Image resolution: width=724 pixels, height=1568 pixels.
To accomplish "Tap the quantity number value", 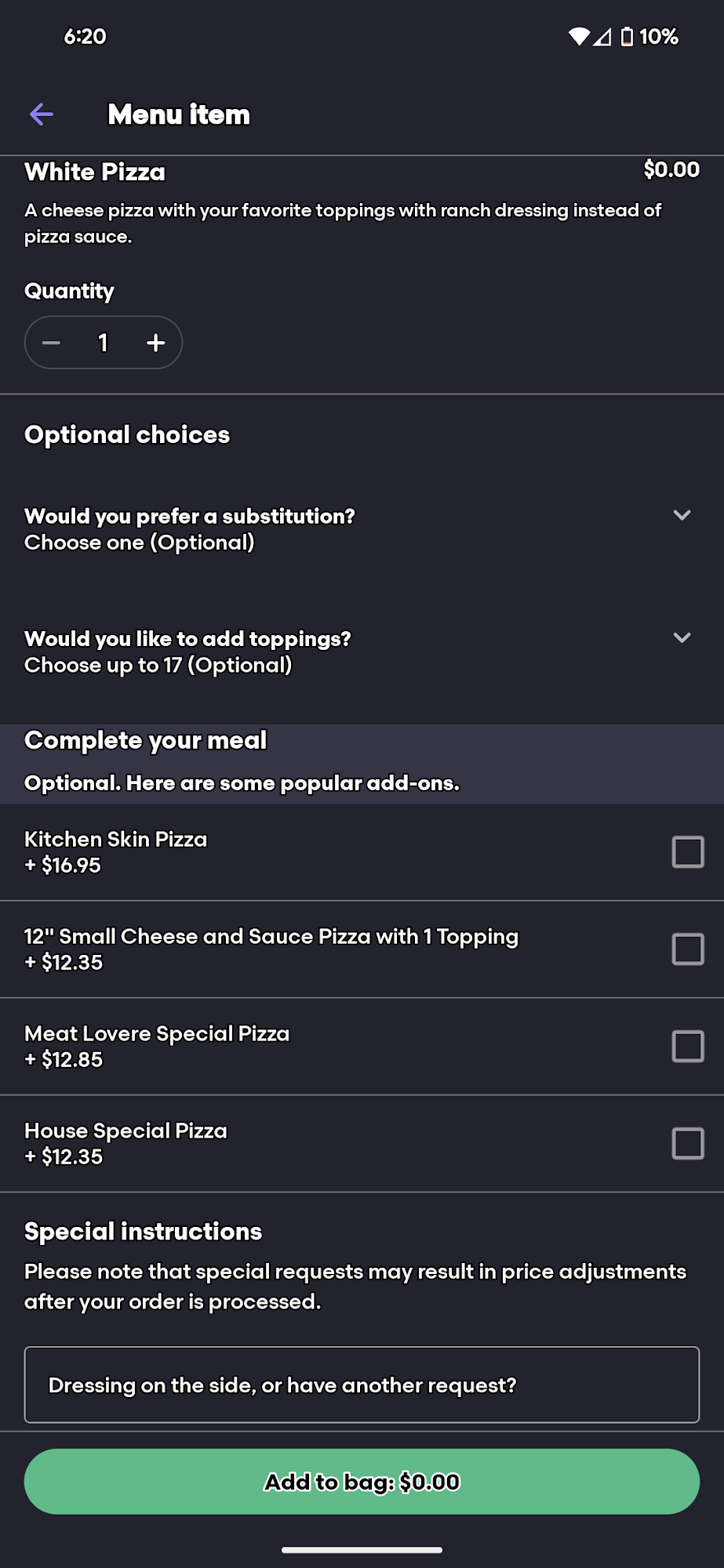I will coord(103,343).
